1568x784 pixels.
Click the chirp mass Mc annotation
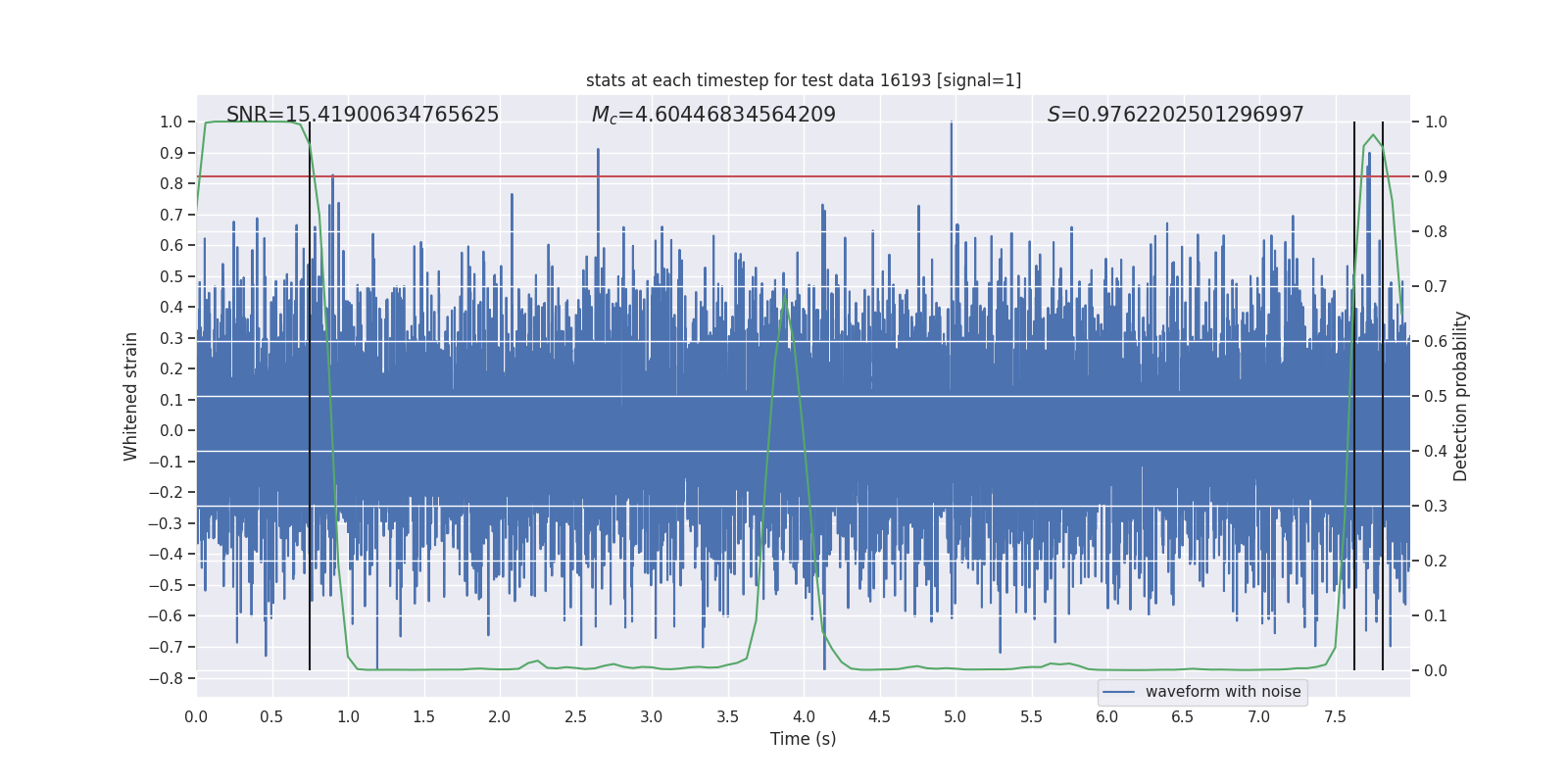pos(713,115)
